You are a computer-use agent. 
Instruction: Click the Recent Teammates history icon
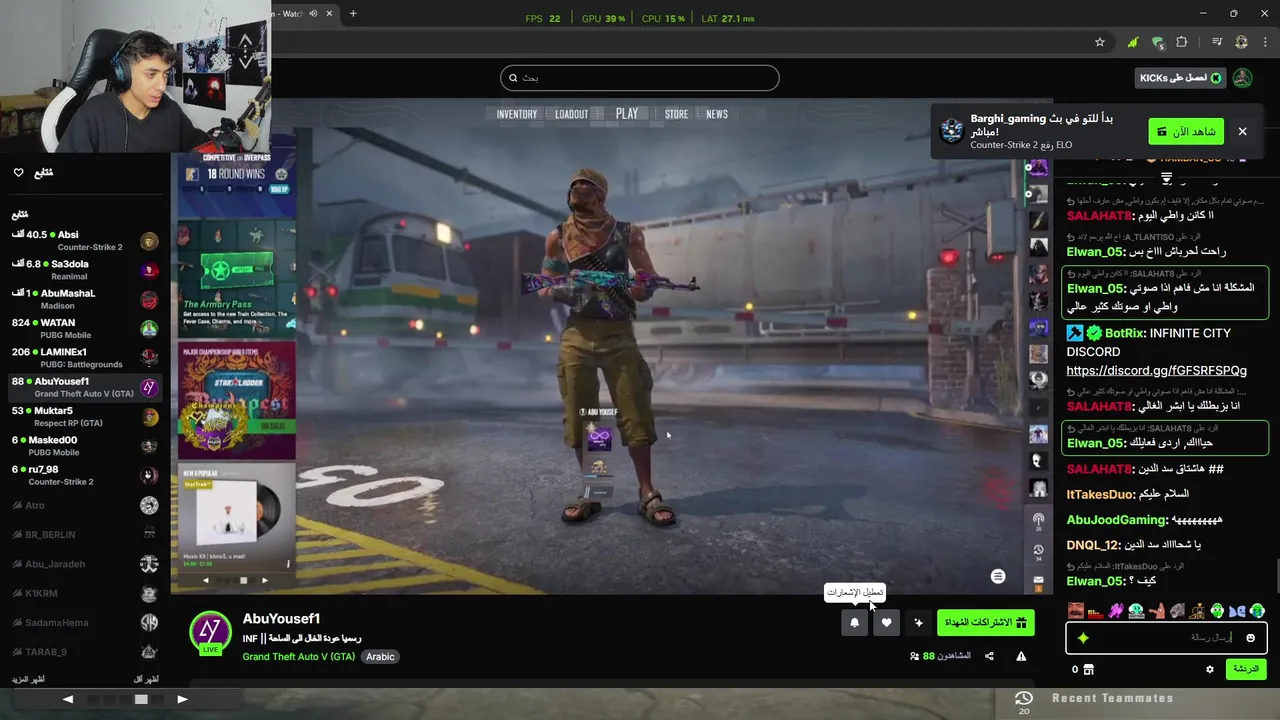1023,699
